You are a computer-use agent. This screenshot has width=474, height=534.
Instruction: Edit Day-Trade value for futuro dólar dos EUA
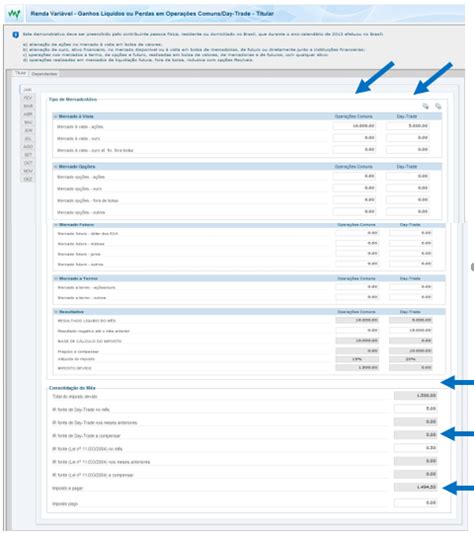coord(411,233)
